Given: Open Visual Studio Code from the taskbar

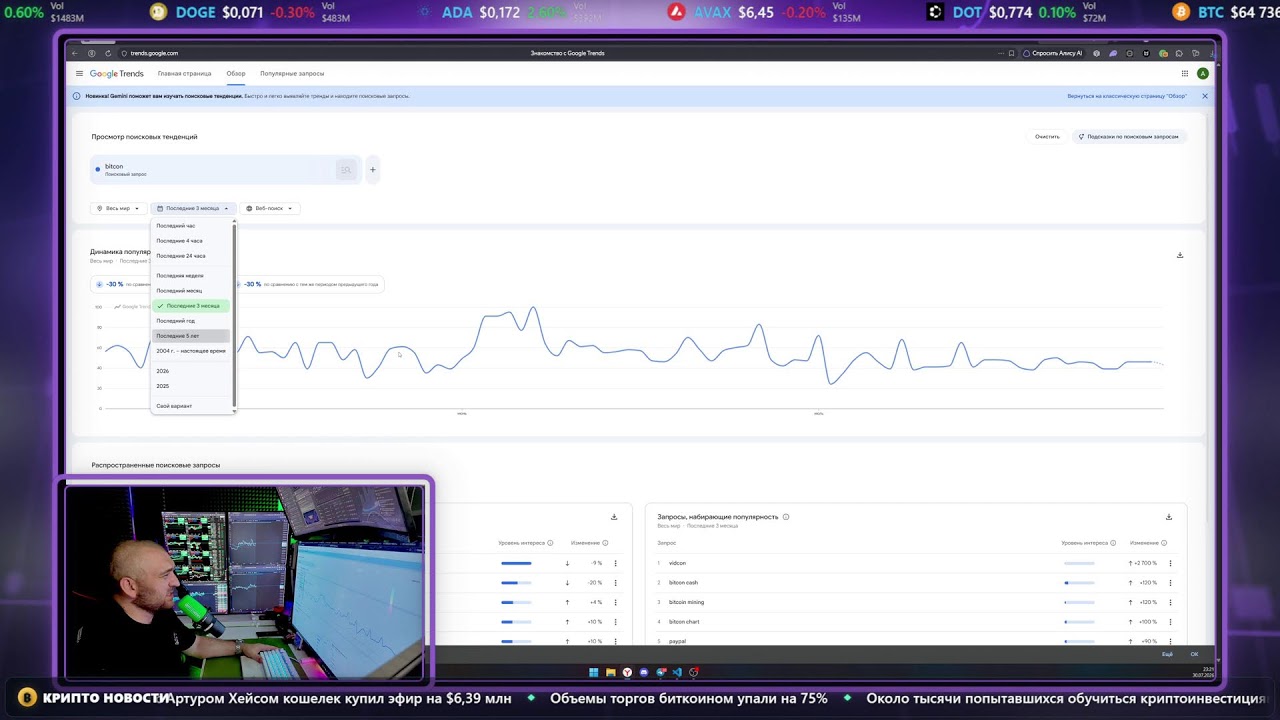Looking at the screenshot, I should (x=677, y=672).
